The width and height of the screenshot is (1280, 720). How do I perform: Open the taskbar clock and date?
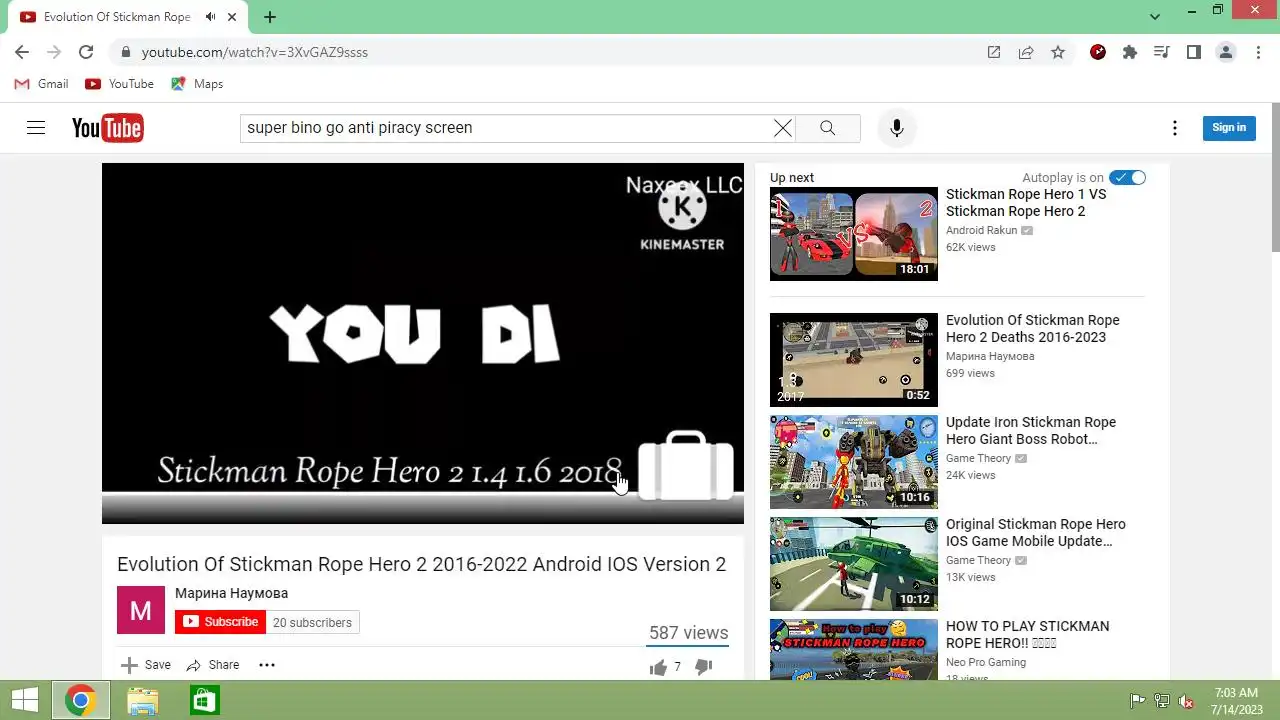tap(1236, 700)
